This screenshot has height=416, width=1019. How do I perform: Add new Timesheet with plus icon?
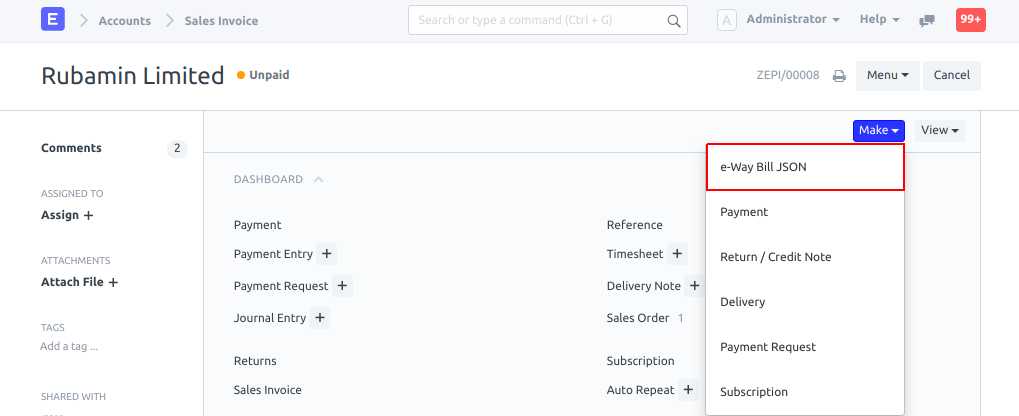point(678,254)
